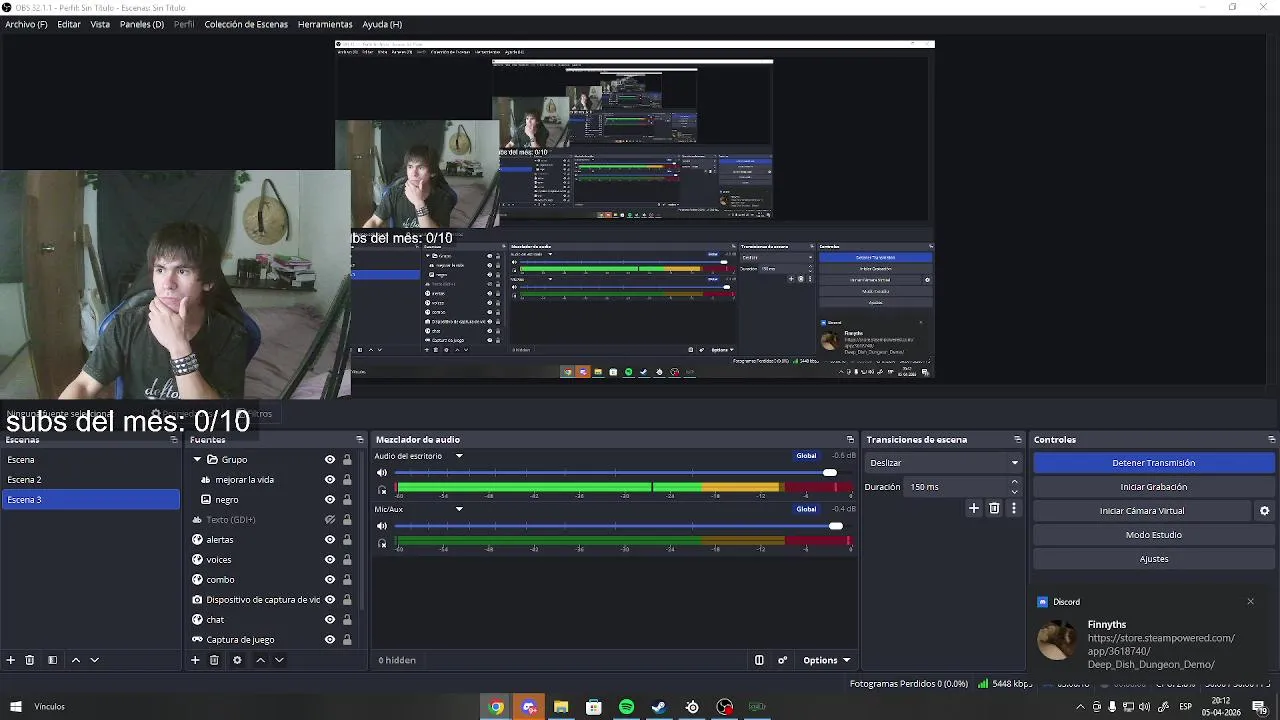Move scene up arrow in Escenas
Screen dimensions: 1280x720
click(x=76, y=660)
